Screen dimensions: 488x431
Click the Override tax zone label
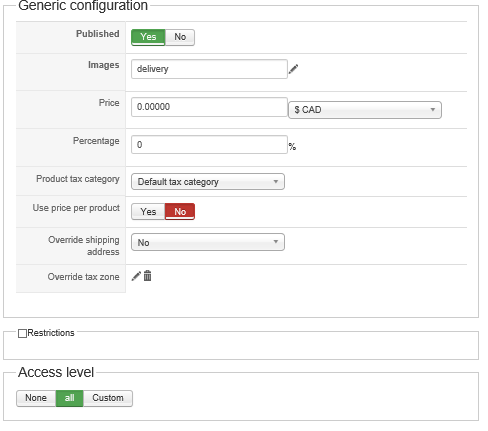coord(83,277)
